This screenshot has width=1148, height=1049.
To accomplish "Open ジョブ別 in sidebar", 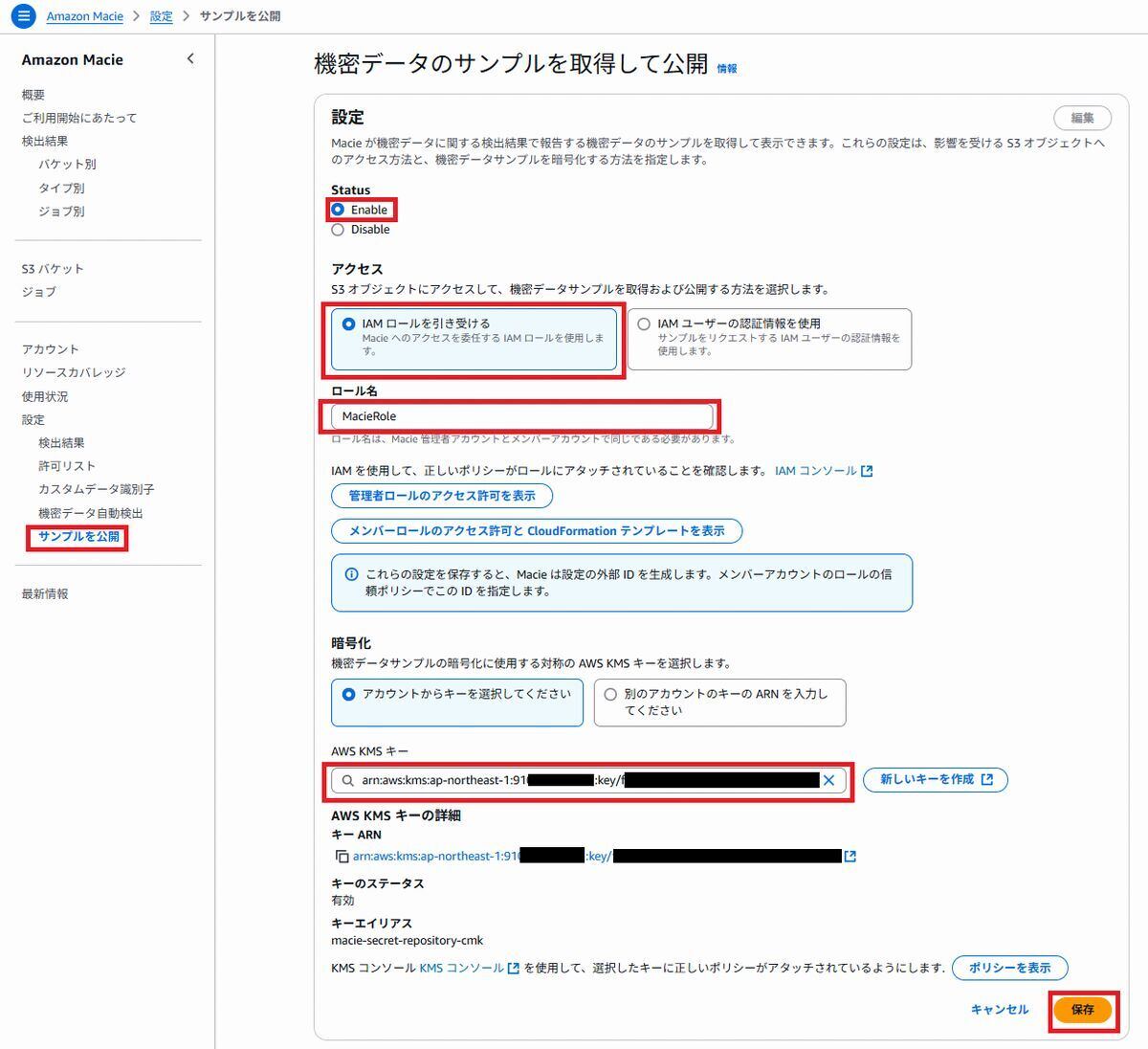I will (x=61, y=211).
